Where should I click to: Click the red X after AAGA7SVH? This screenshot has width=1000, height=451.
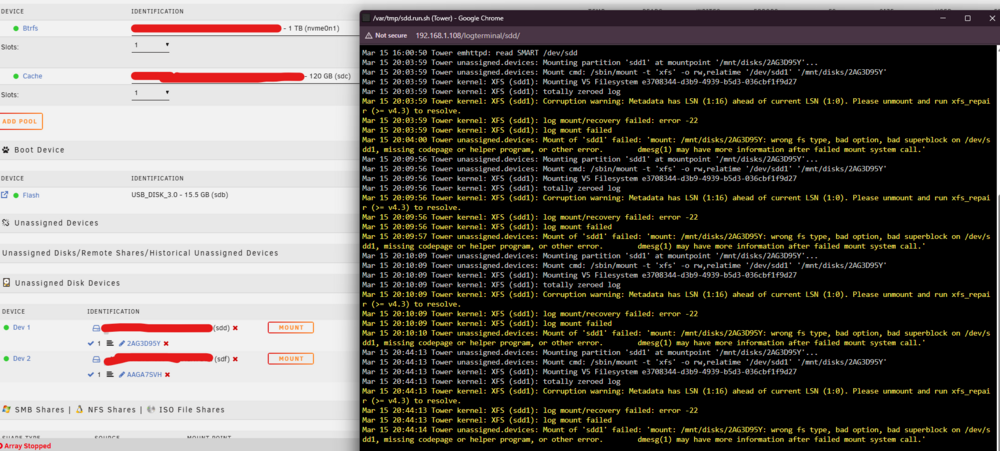(168, 374)
